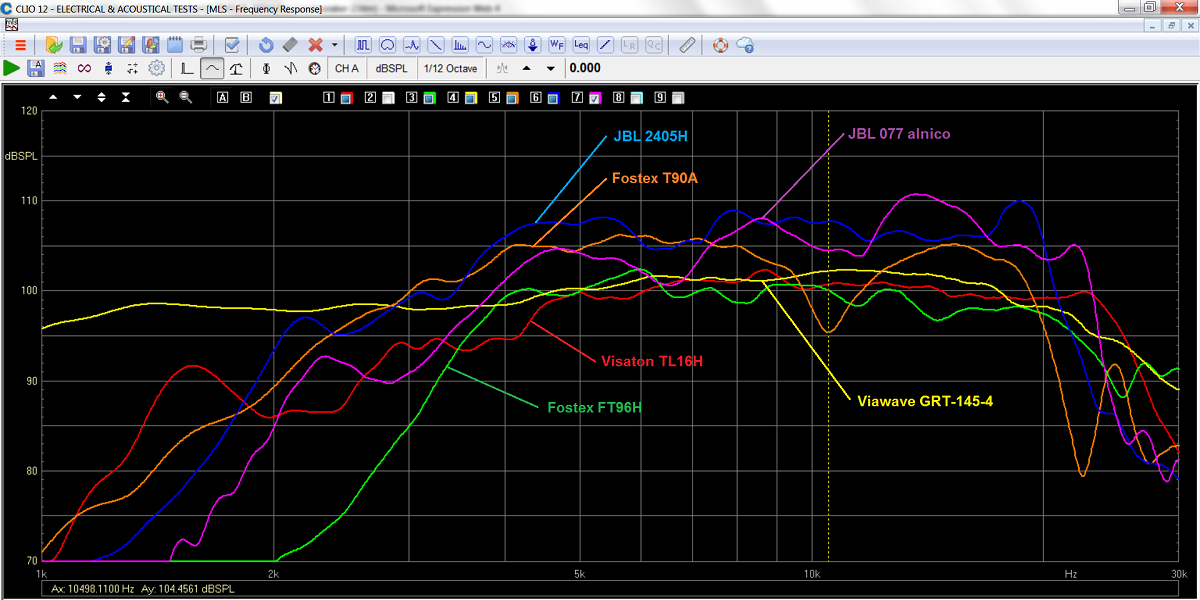The width and height of the screenshot is (1200, 600).
Task: Toggle overlay curve 4 yellow checkbox
Action: pyautogui.click(x=470, y=98)
